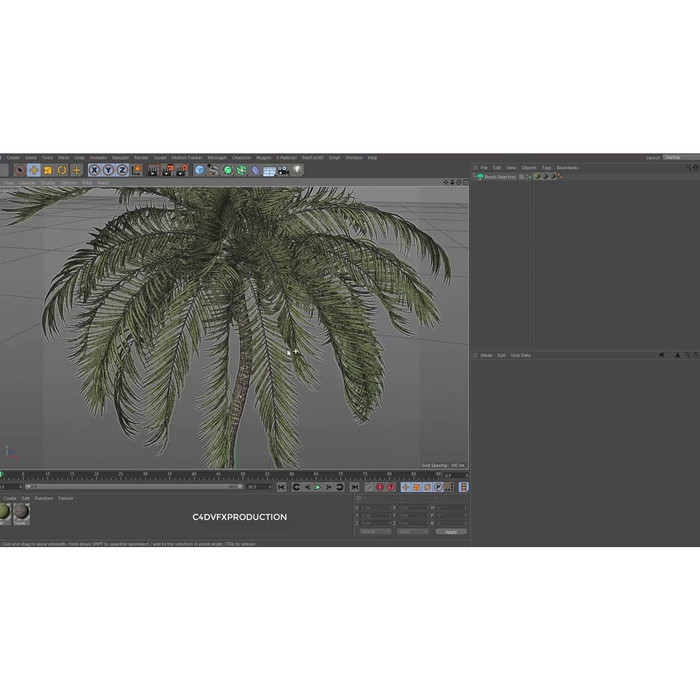Activate the Move tool
This screenshot has height=700, width=700.
pyautogui.click(x=33, y=170)
